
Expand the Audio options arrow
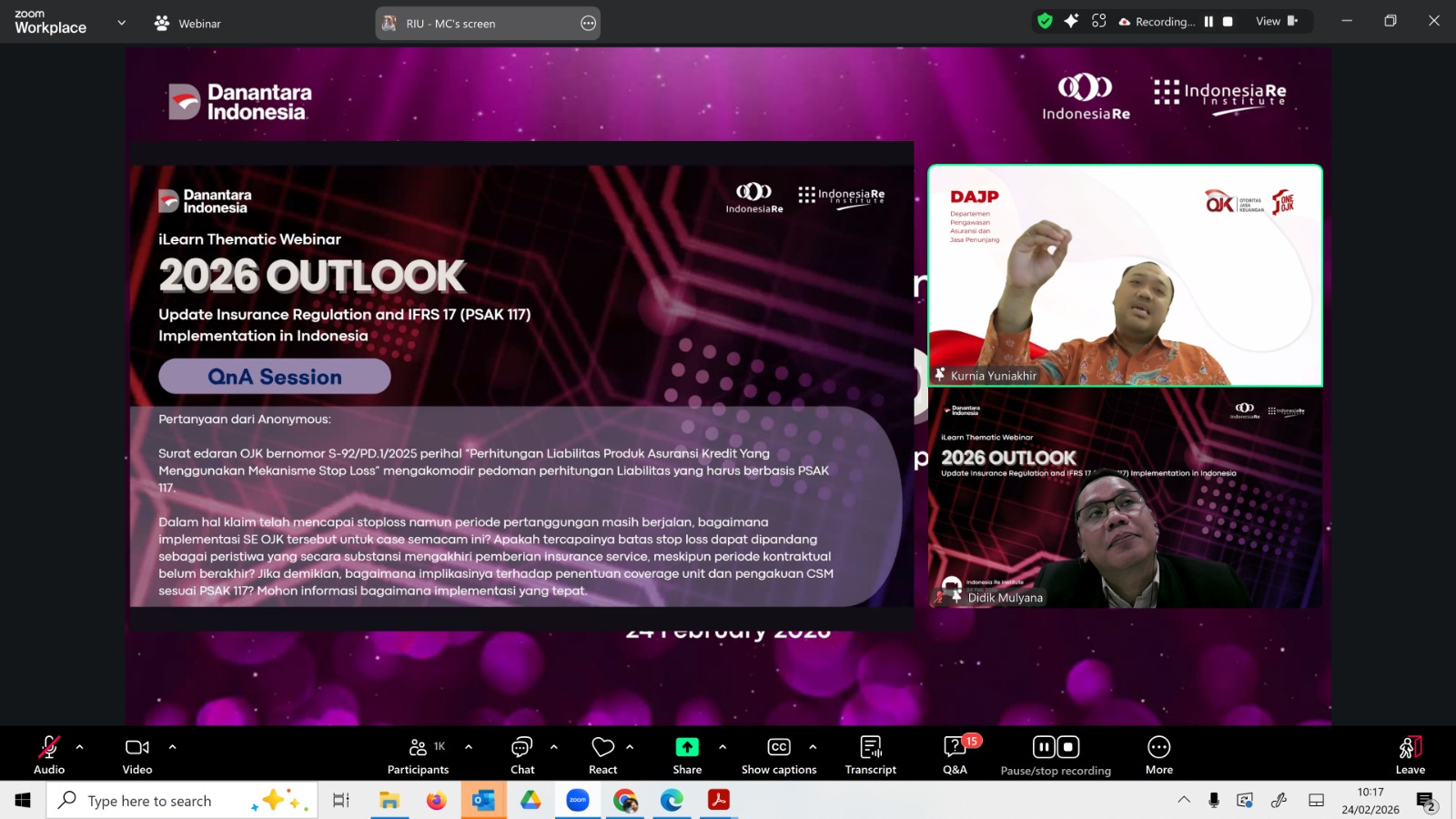(x=80, y=747)
